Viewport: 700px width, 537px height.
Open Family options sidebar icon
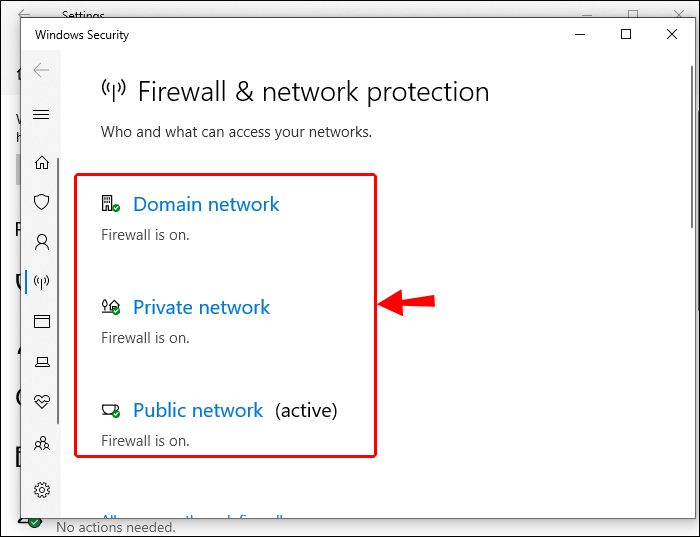click(42, 442)
